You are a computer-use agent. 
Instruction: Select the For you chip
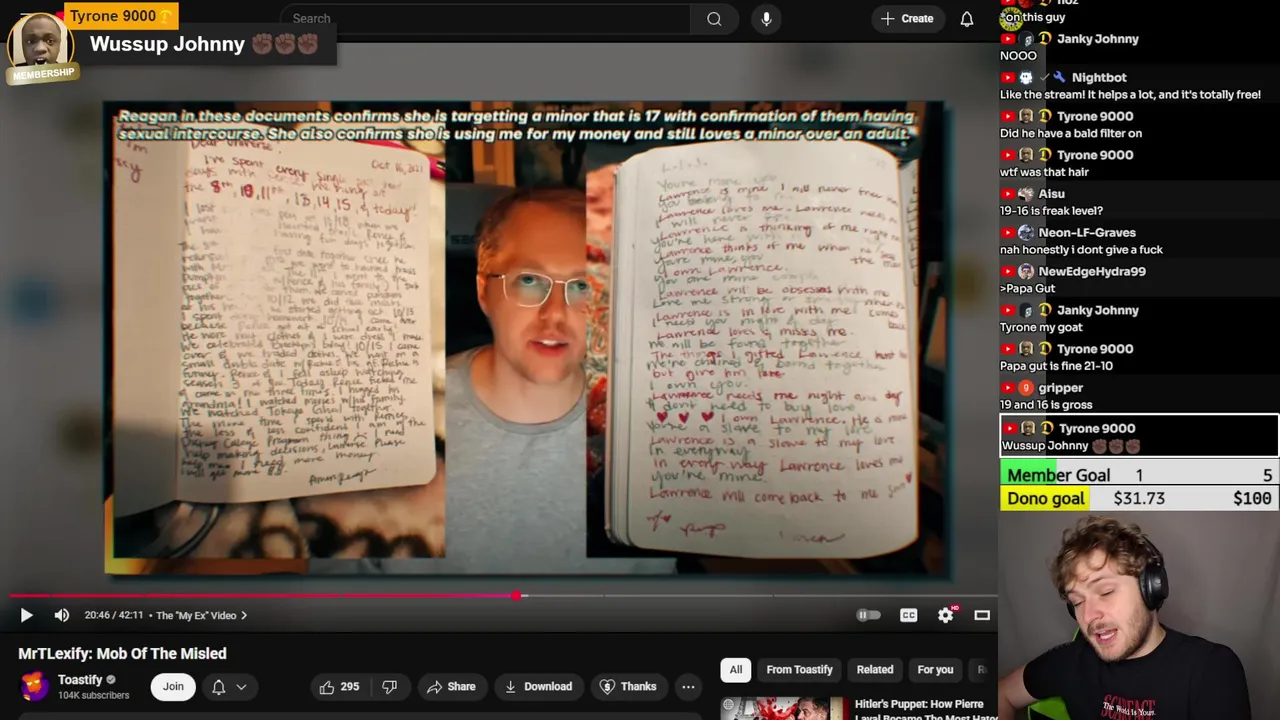935,670
